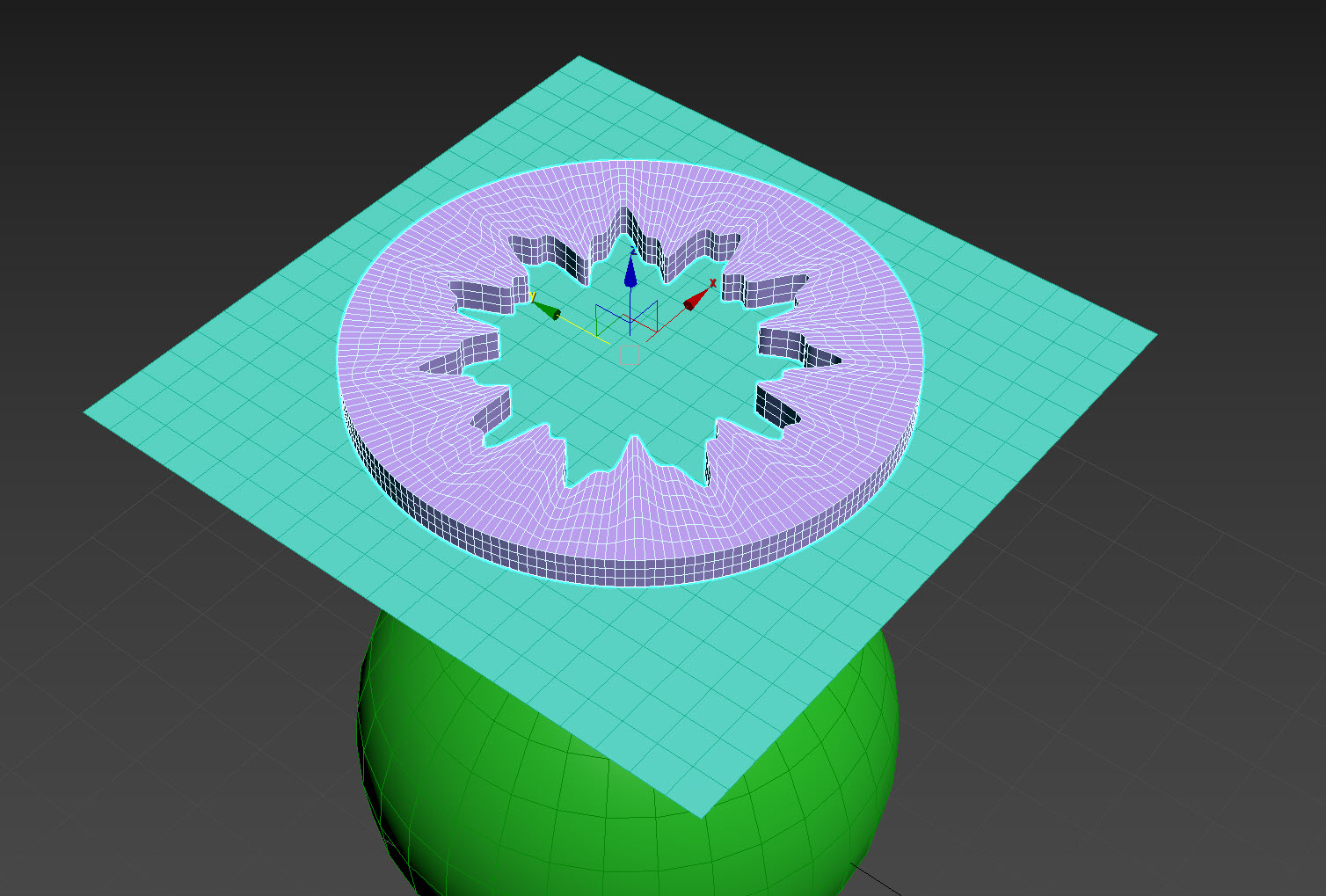Viewport: 1326px width, 896px height.
Task: Click the yellow Y-axis line of the gizmo
Action: click(584, 330)
